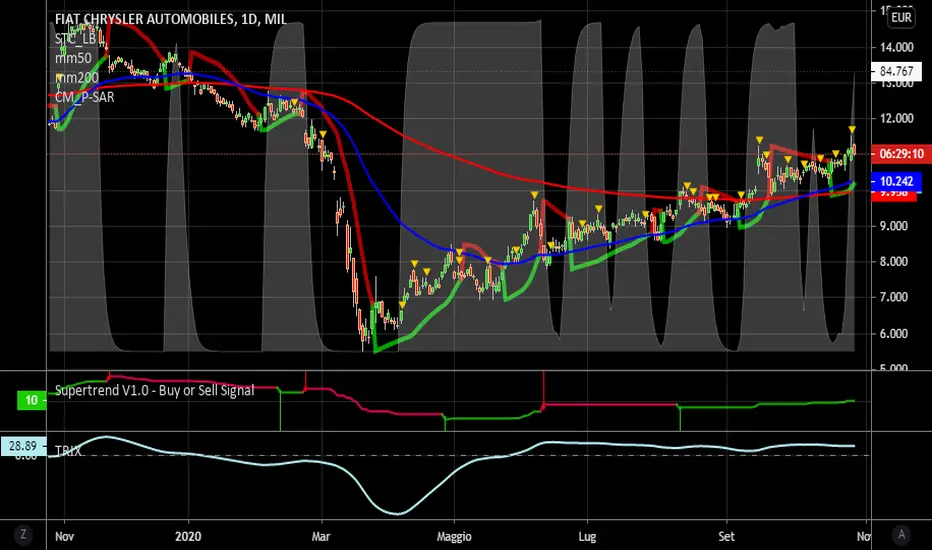Click the 84.767 price label

pos(896,71)
